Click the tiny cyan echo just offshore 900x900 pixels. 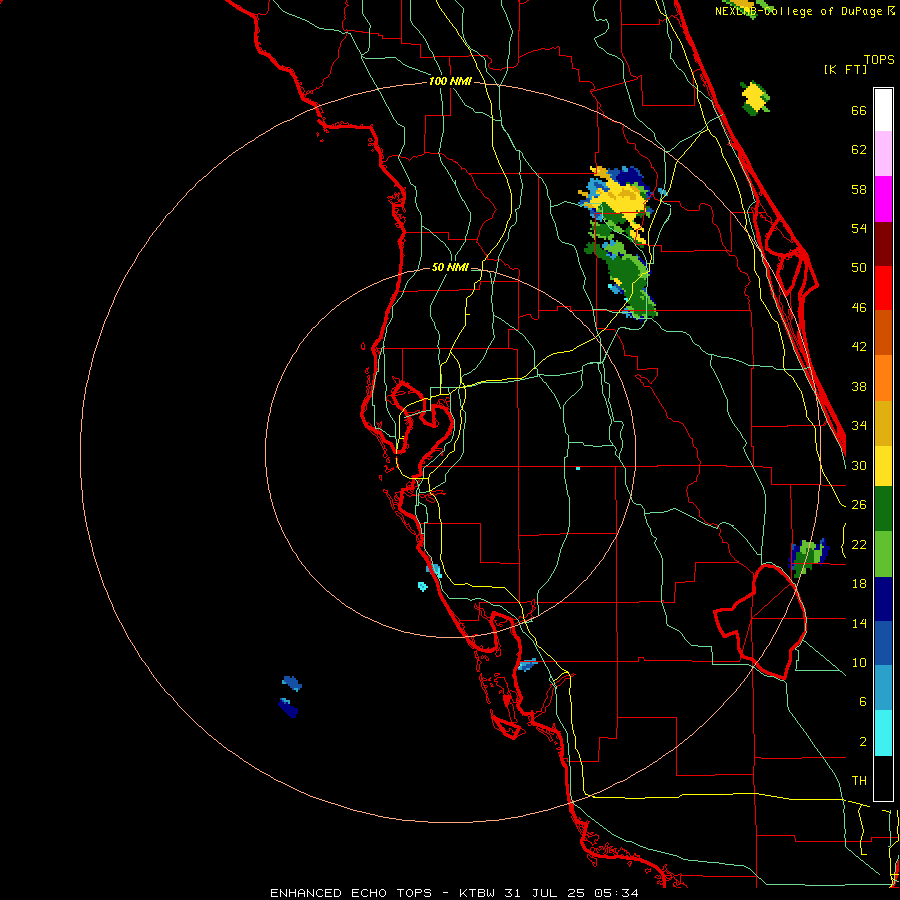422,586
